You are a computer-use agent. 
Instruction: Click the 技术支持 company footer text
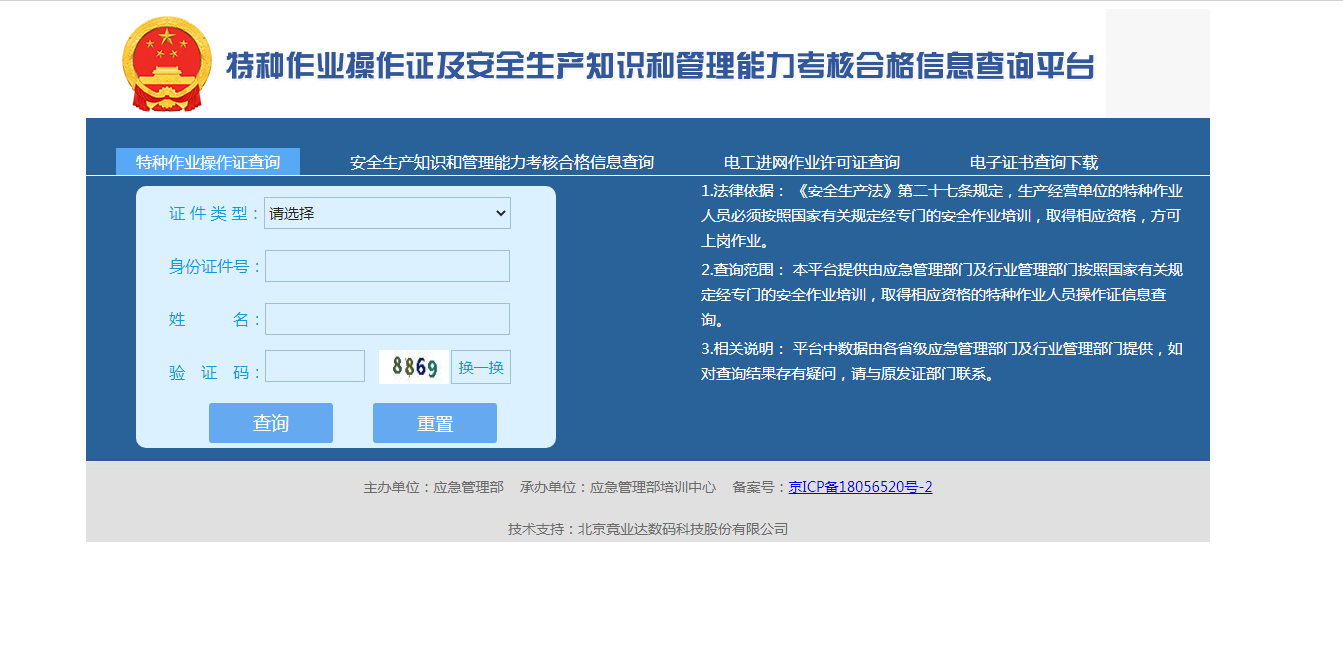[x=647, y=529]
